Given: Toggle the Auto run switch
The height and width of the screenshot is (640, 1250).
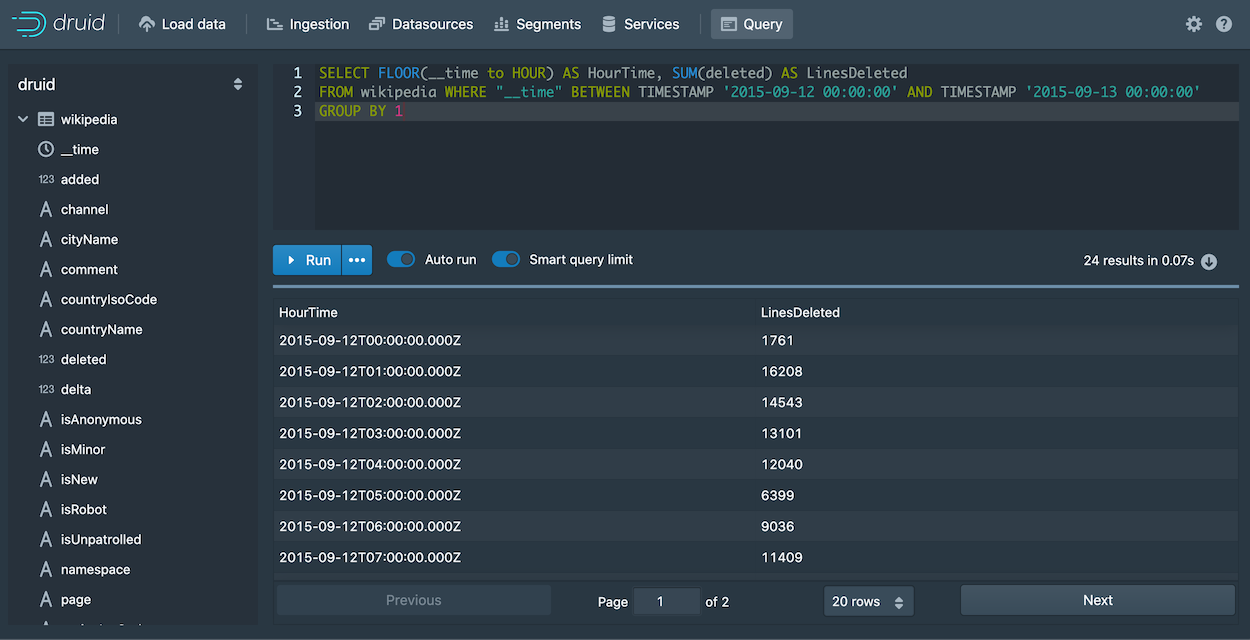Looking at the screenshot, I should click(x=401, y=259).
